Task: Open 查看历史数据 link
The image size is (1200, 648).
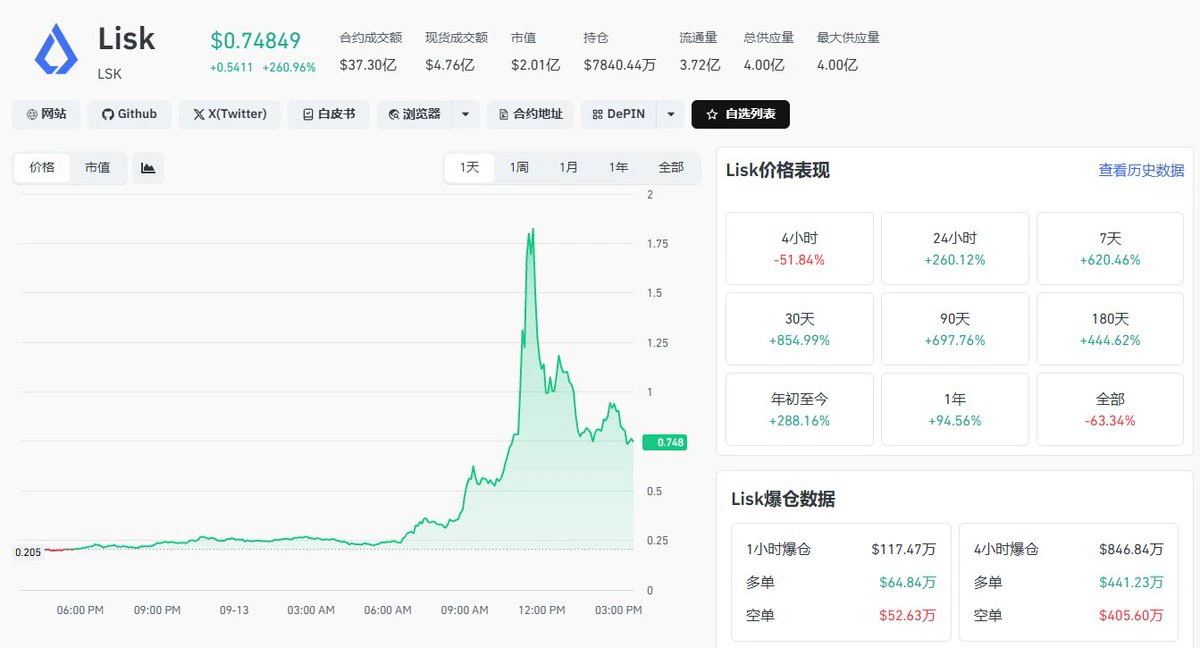Action: tap(1141, 170)
